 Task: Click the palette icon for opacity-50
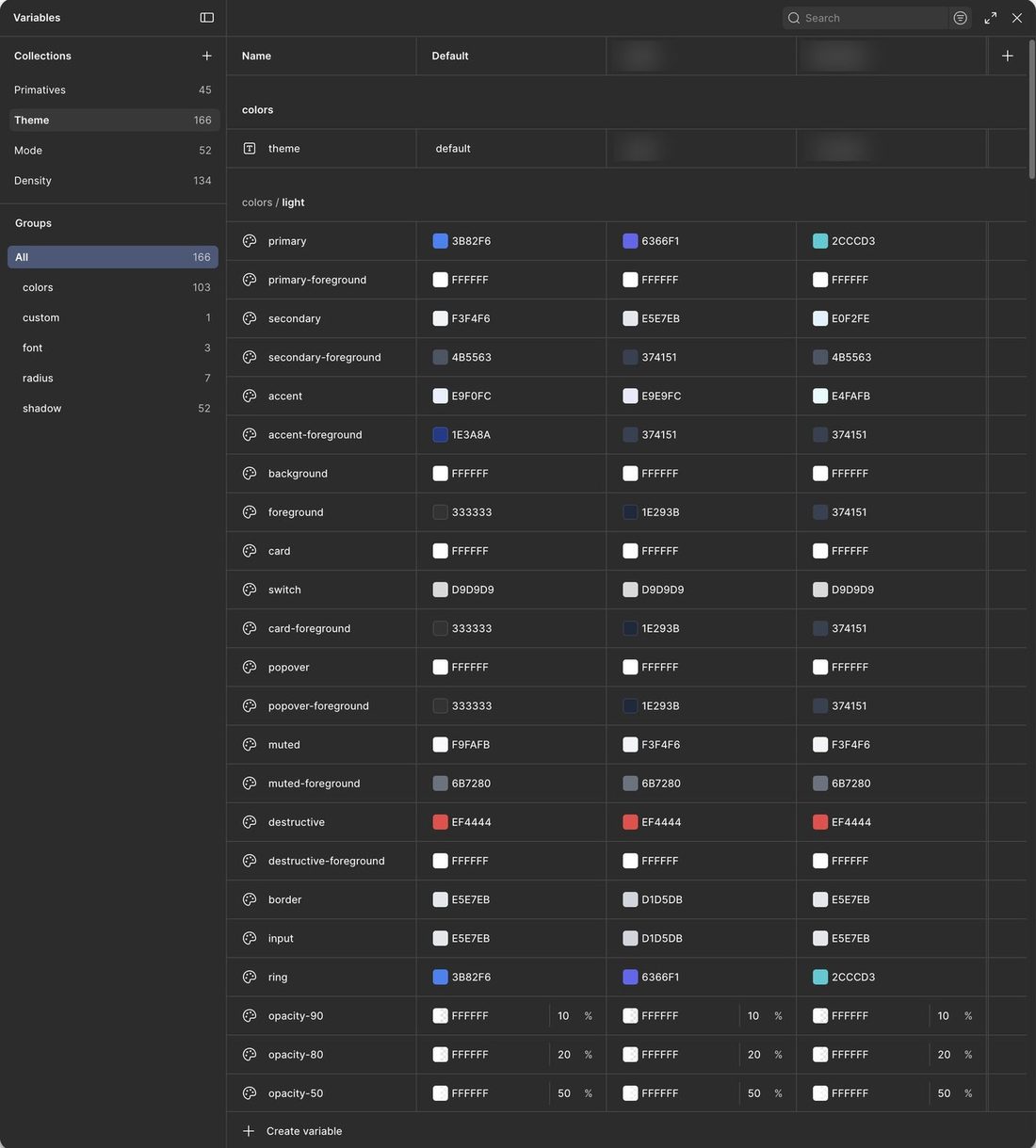coord(250,1093)
